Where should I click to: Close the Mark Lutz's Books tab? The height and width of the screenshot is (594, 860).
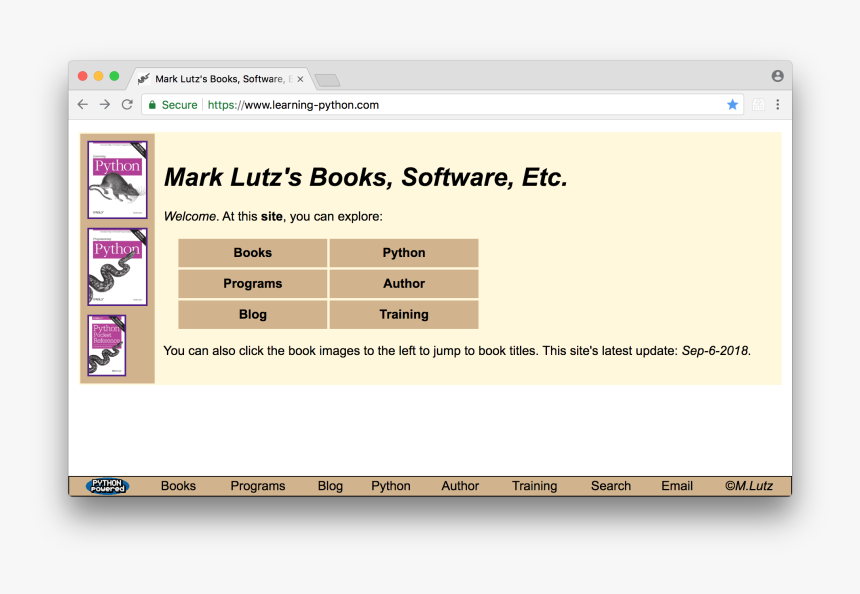[300, 79]
